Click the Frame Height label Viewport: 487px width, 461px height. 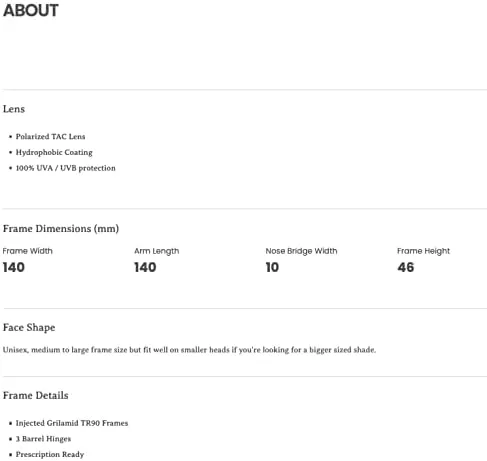(x=423, y=251)
